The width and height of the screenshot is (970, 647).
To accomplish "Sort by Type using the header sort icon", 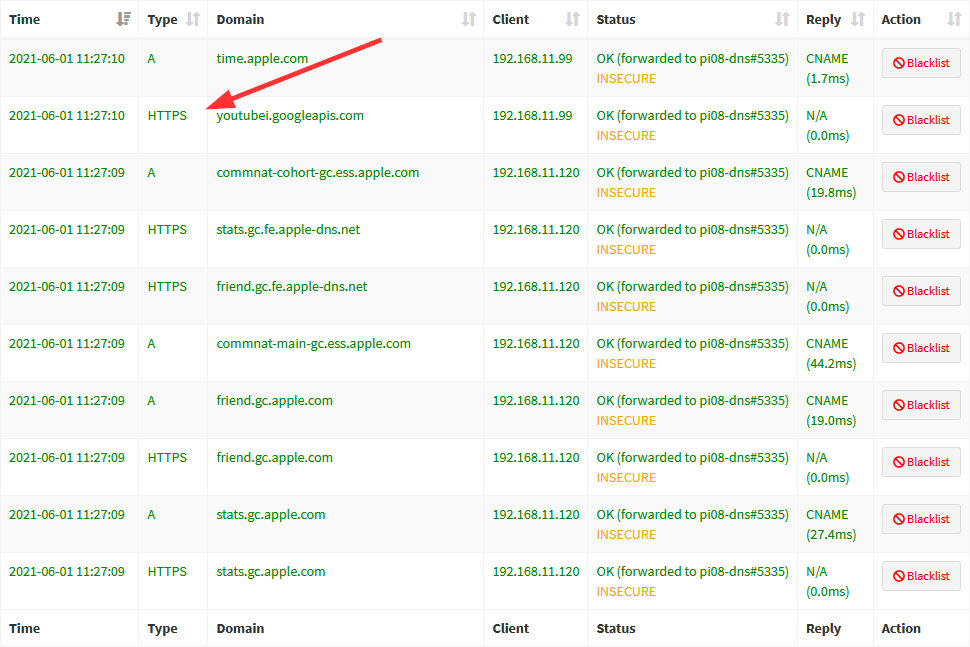I will click(x=193, y=19).
